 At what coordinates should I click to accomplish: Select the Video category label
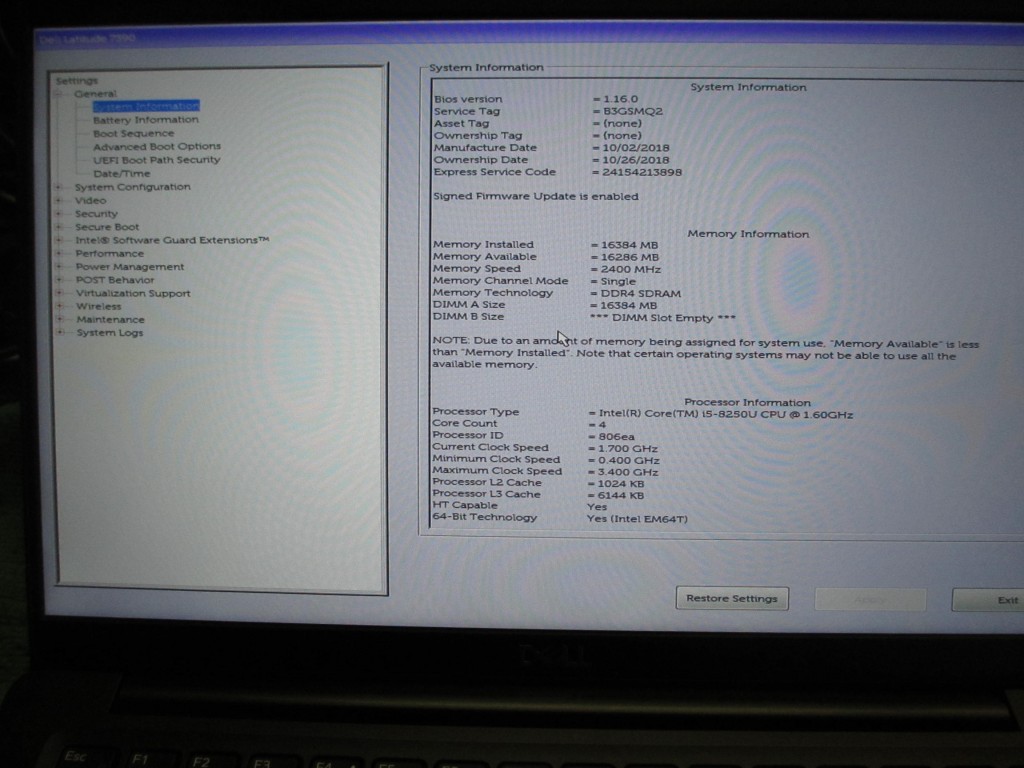pos(90,200)
